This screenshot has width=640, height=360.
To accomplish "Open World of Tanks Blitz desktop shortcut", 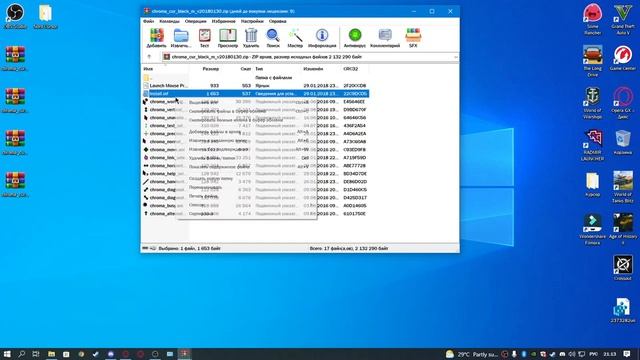I will [623, 187].
